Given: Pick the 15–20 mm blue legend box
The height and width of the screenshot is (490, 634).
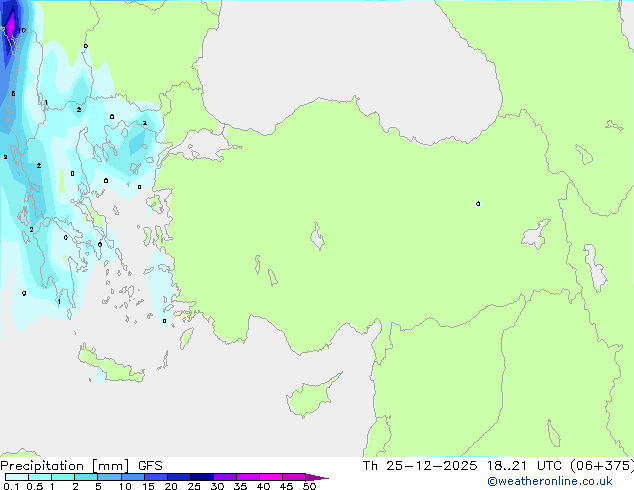Looking at the screenshot, I should coord(156,477).
